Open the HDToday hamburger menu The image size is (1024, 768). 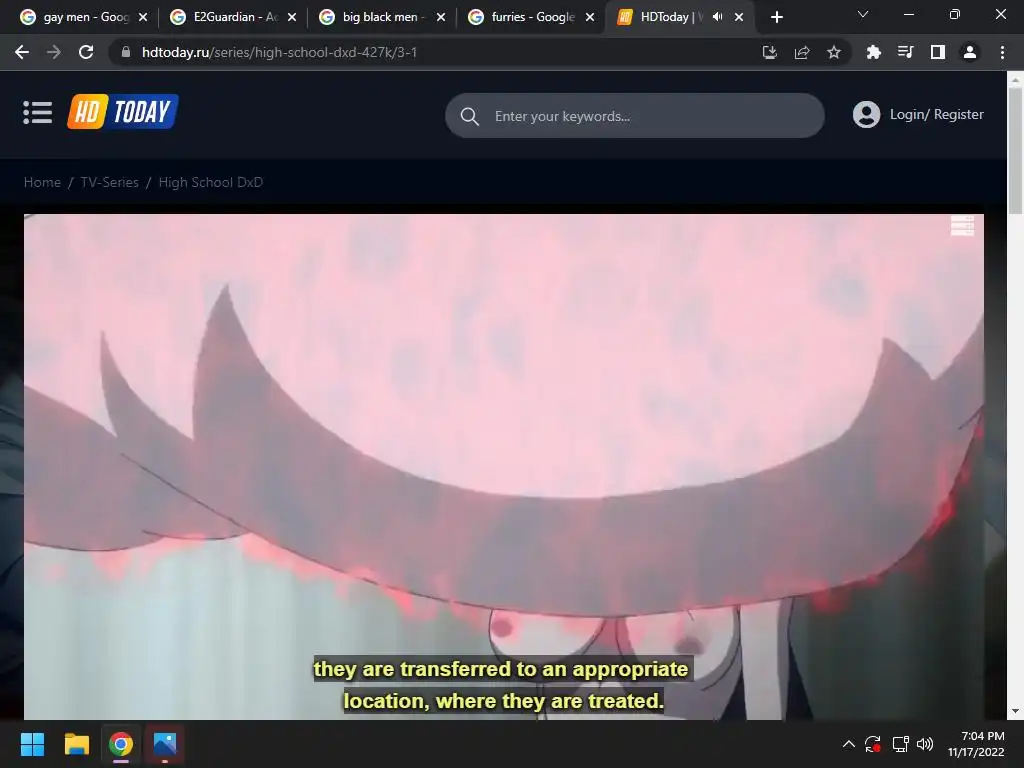pos(37,112)
